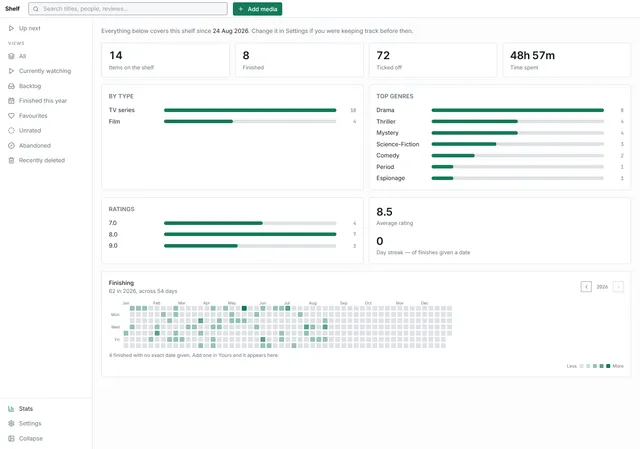The width and height of the screenshot is (640, 449).
Task: Click the Shelf logo
Action: (x=12, y=9)
